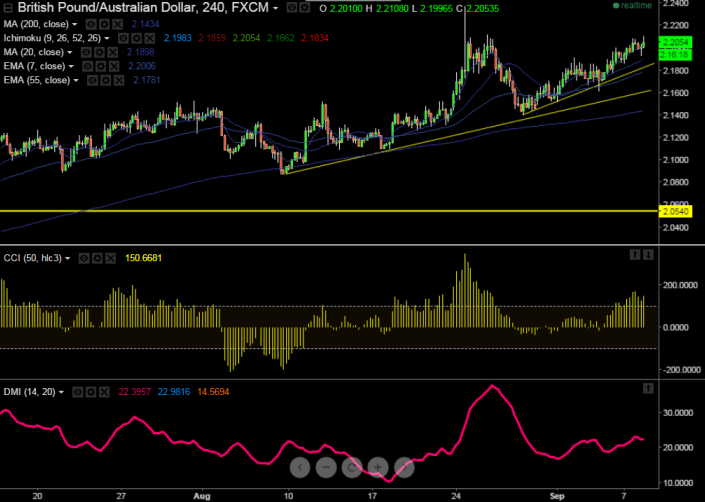The height and width of the screenshot is (502, 705).
Task: Open dropdown next to FXCM symbol title
Action: point(276,7)
